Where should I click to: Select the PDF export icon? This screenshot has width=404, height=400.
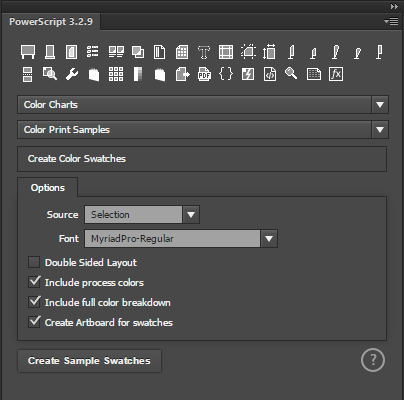[204, 74]
